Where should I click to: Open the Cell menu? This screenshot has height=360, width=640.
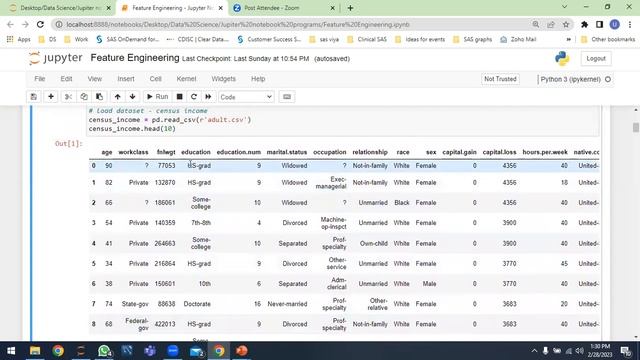point(156,79)
